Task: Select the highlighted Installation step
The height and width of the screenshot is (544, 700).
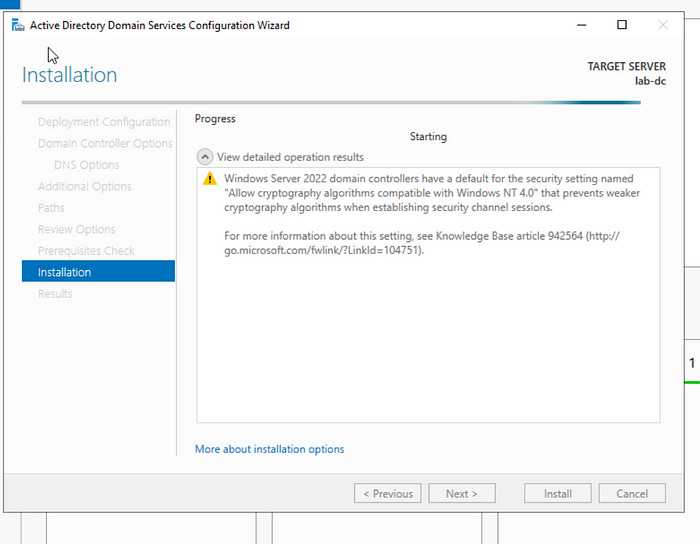Action: (98, 271)
